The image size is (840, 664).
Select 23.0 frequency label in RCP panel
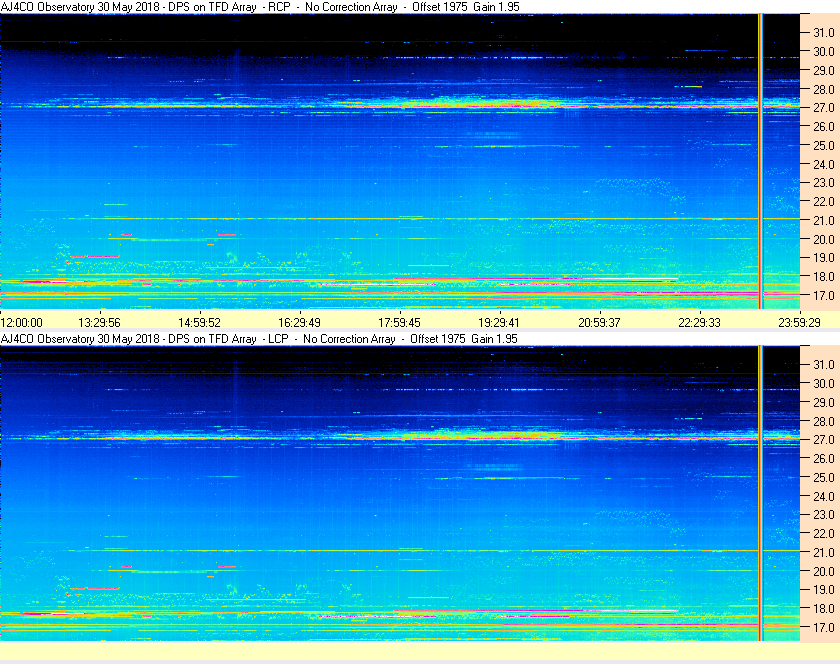click(824, 183)
